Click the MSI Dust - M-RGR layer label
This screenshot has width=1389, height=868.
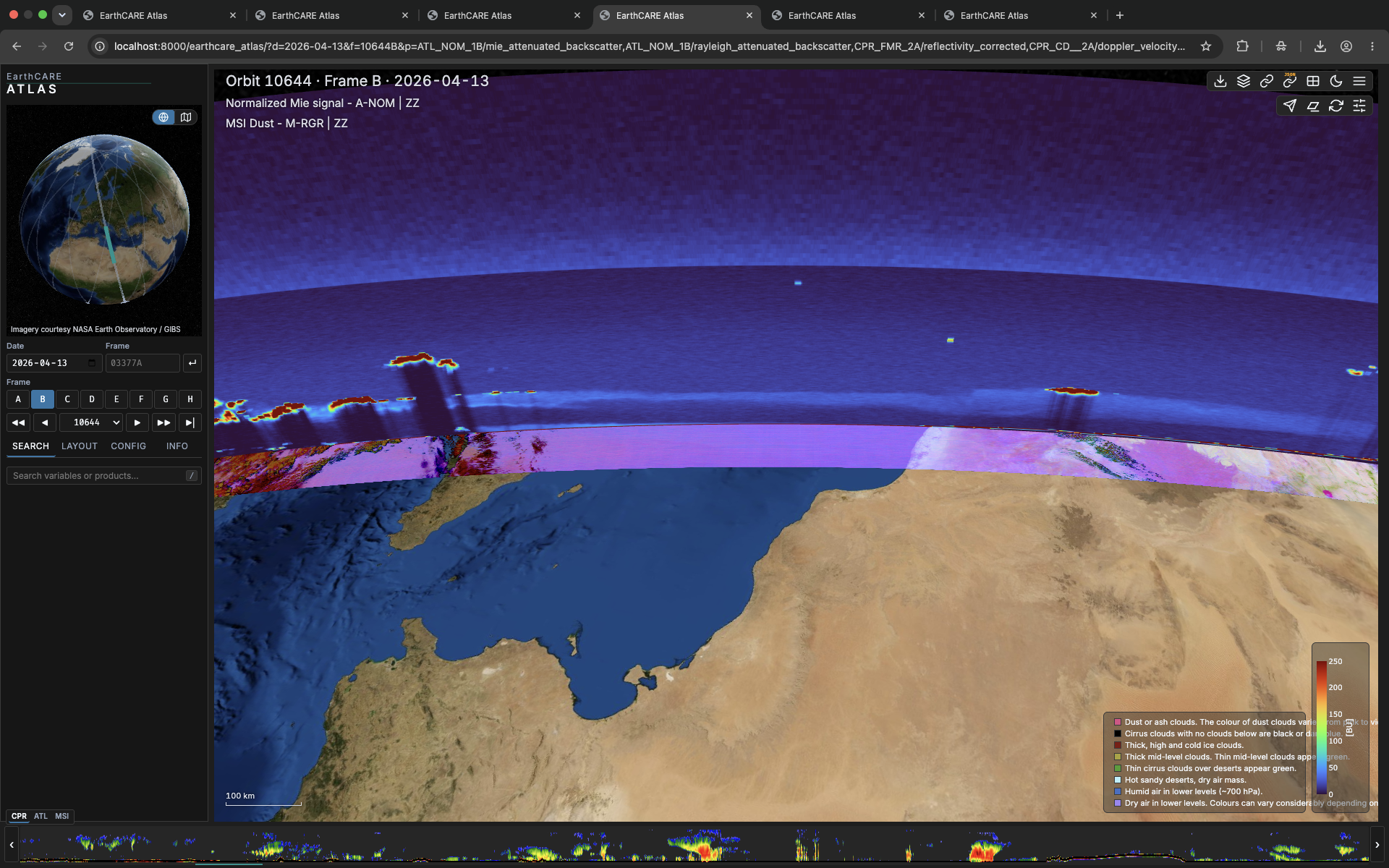coord(286,124)
